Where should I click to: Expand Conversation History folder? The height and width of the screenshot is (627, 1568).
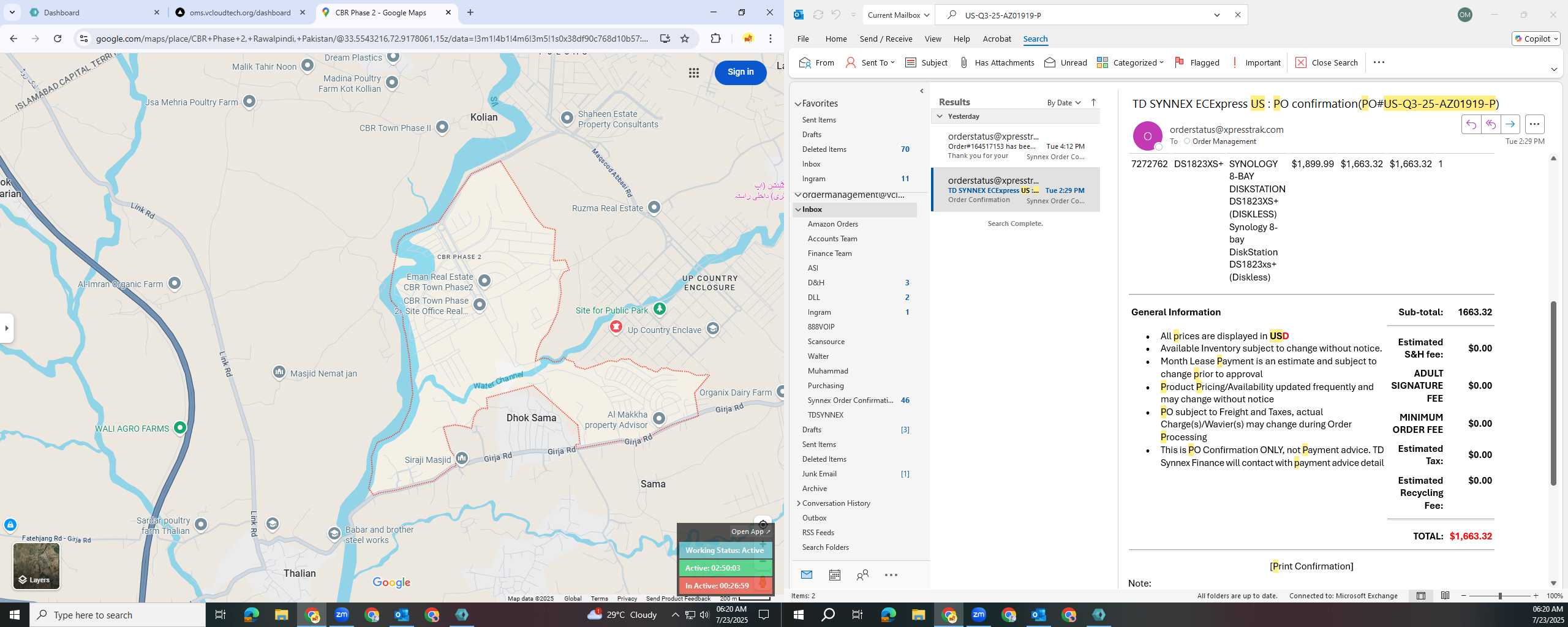(x=798, y=503)
